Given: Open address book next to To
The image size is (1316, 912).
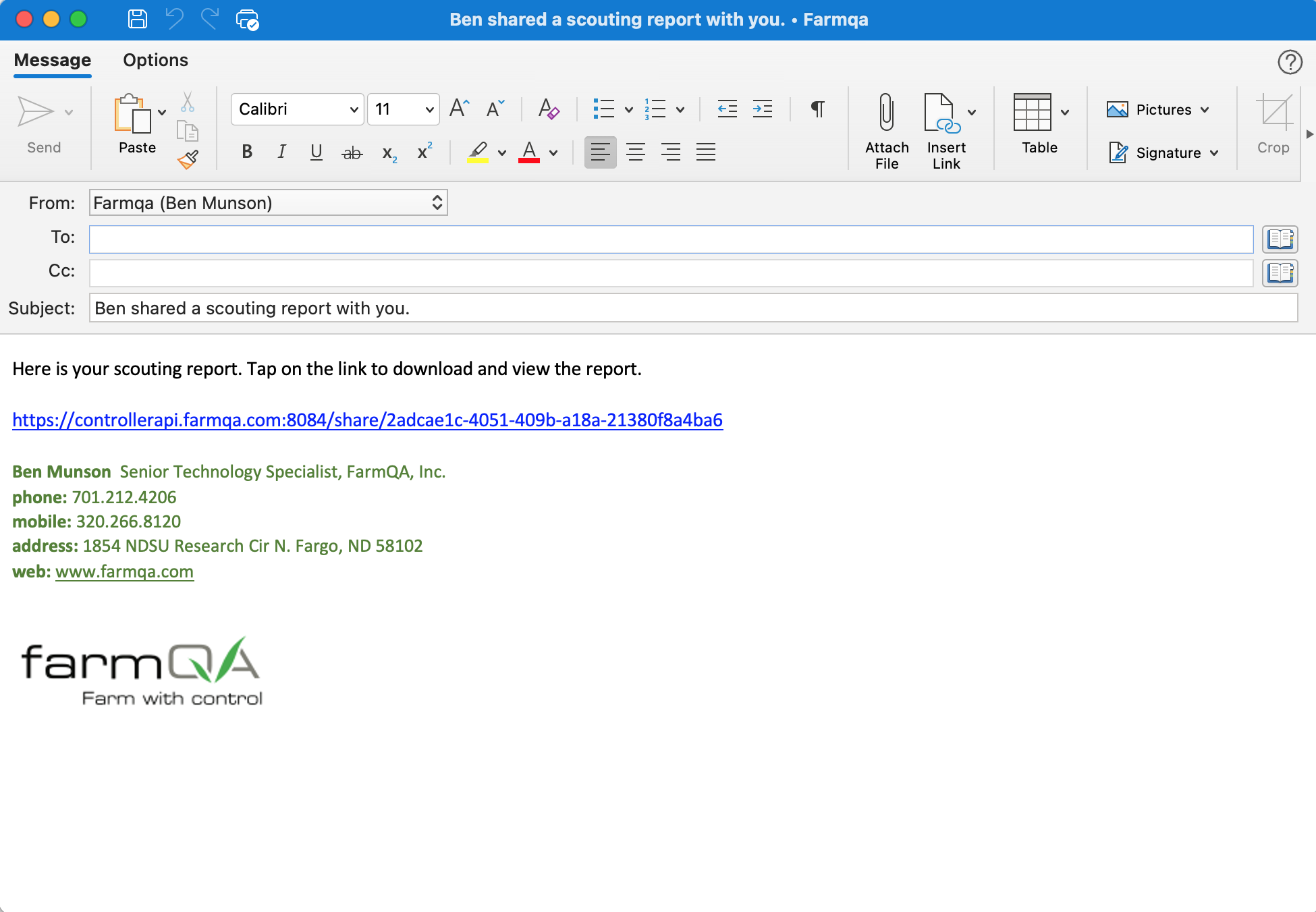Looking at the screenshot, I should coord(1280,239).
